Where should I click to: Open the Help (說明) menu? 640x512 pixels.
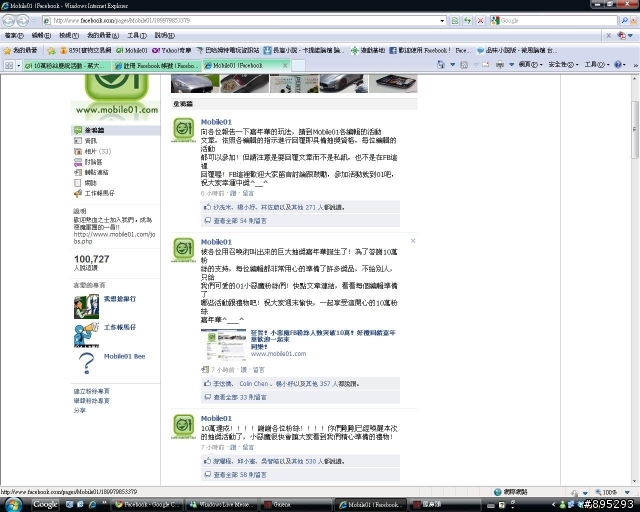coord(164,36)
